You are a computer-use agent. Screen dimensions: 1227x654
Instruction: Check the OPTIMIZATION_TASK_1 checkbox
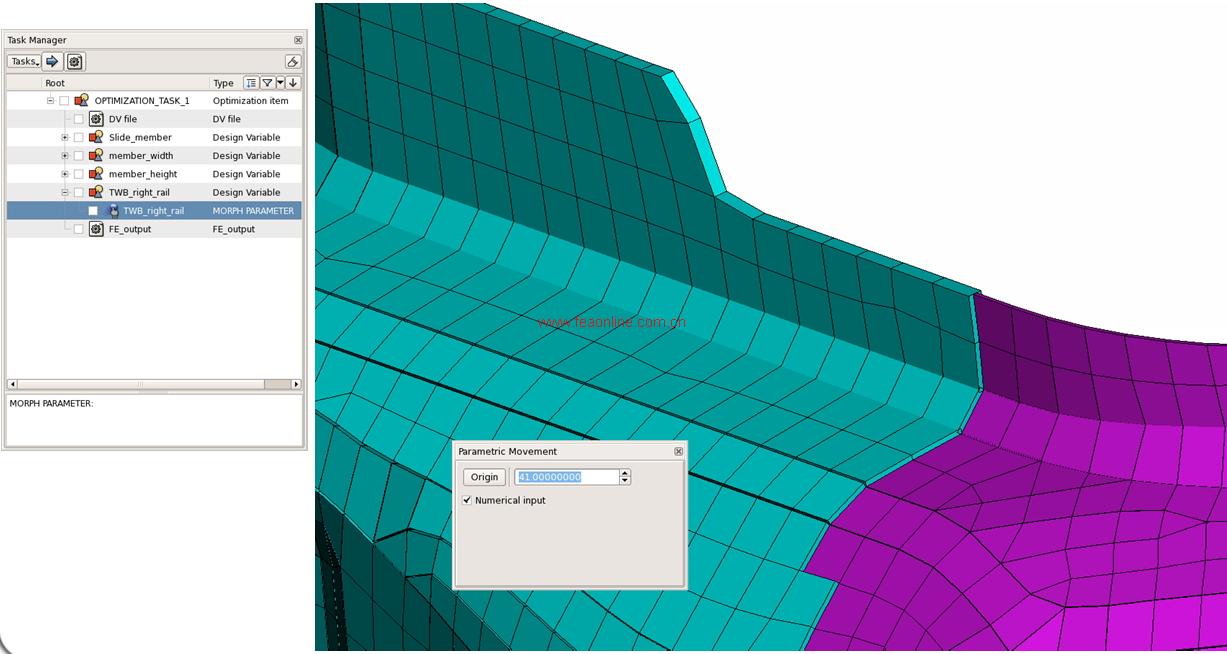tap(64, 101)
